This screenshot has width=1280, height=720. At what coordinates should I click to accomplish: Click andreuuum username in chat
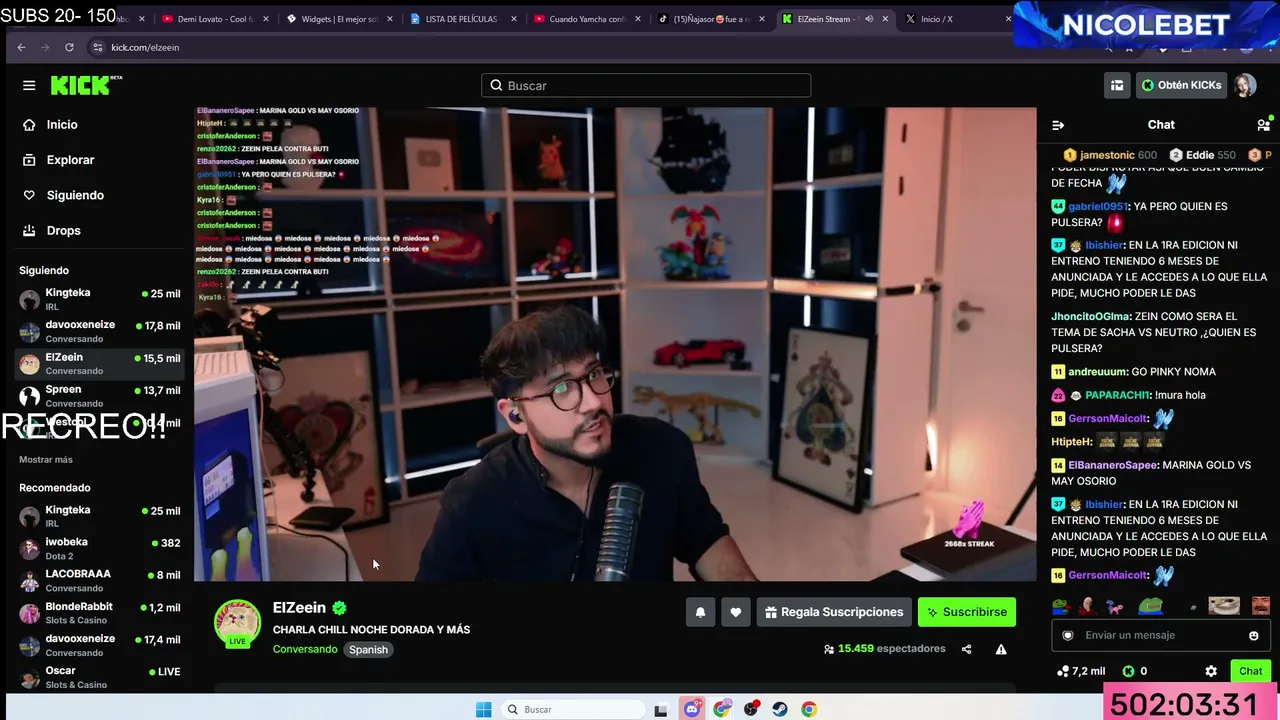1099,372
